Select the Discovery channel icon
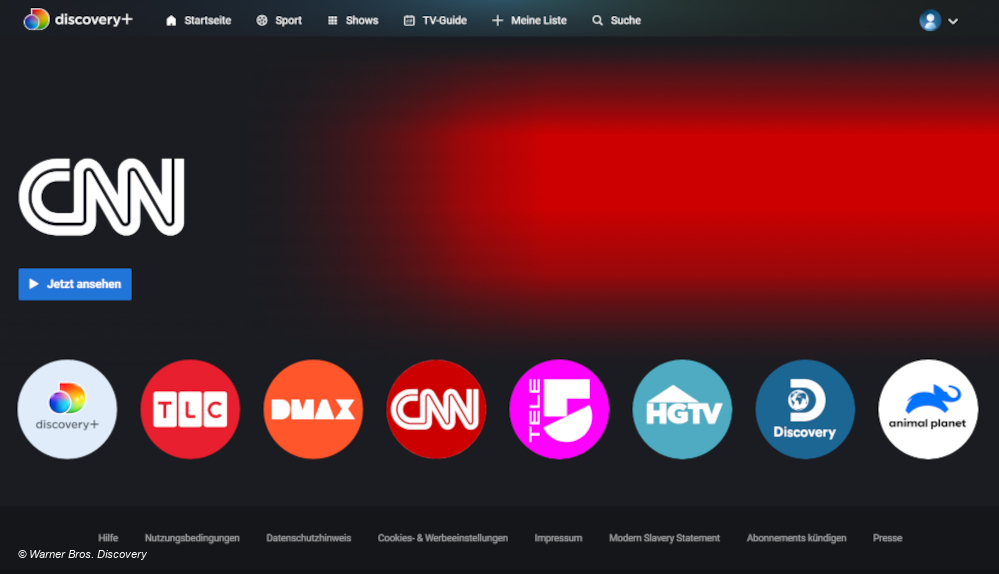 (x=805, y=409)
